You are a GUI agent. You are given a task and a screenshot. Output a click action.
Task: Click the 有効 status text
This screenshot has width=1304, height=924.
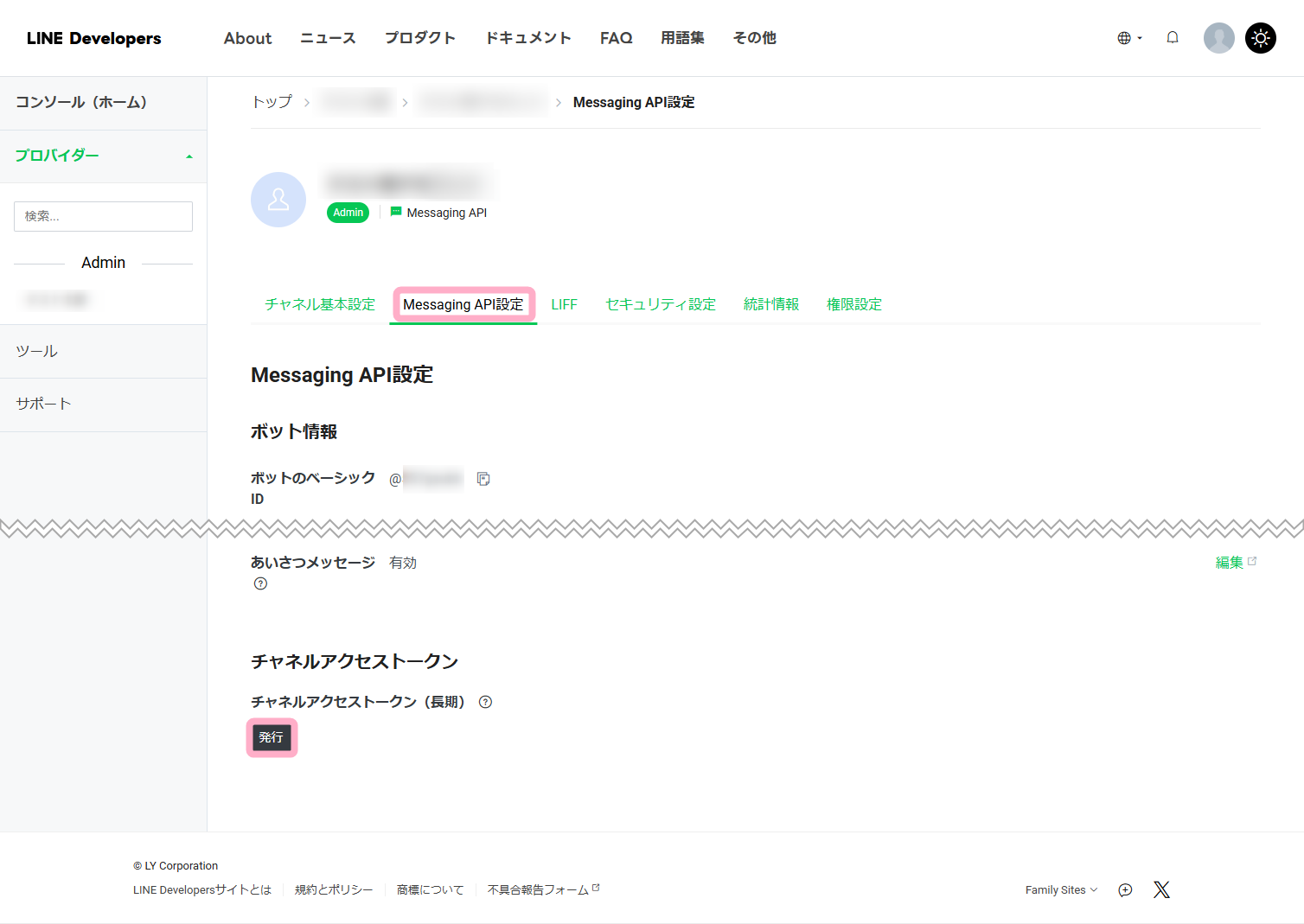(403, 563)
